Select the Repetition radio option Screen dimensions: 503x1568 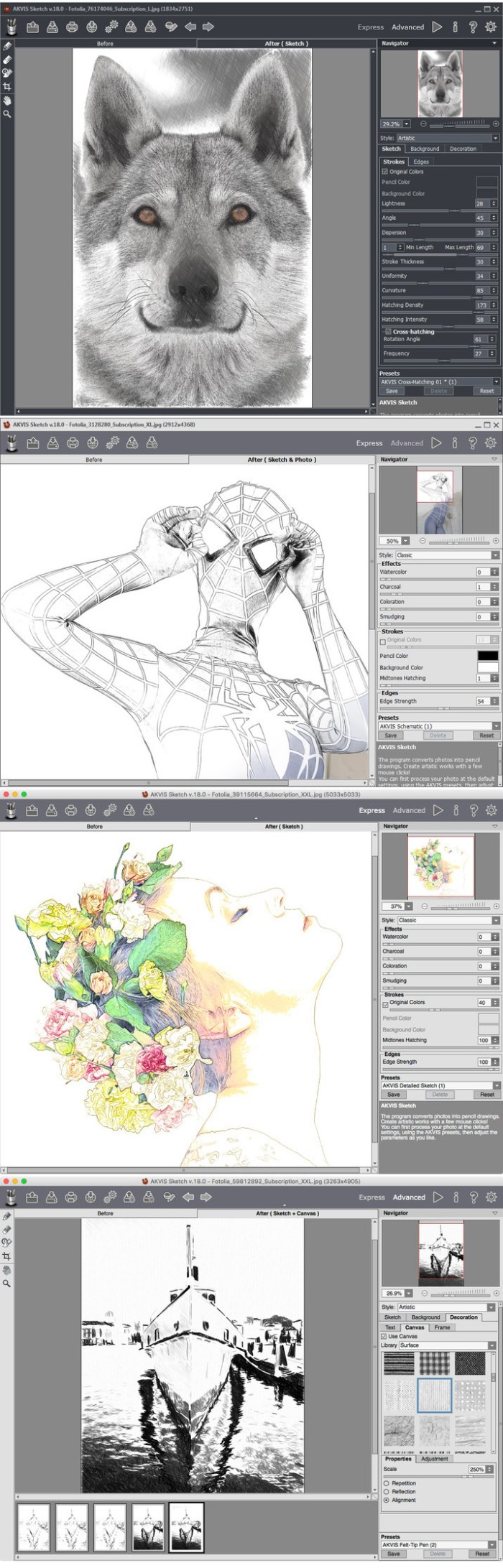pyautogui.click(x=387, y=1483)
